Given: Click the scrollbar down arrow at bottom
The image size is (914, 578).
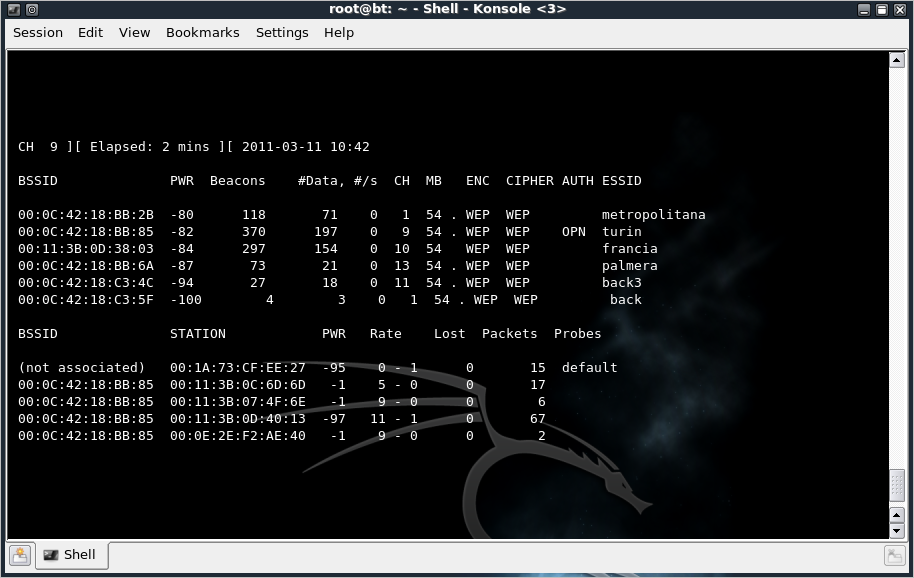Looking at the screenshot, I should [x=897, y=530].
